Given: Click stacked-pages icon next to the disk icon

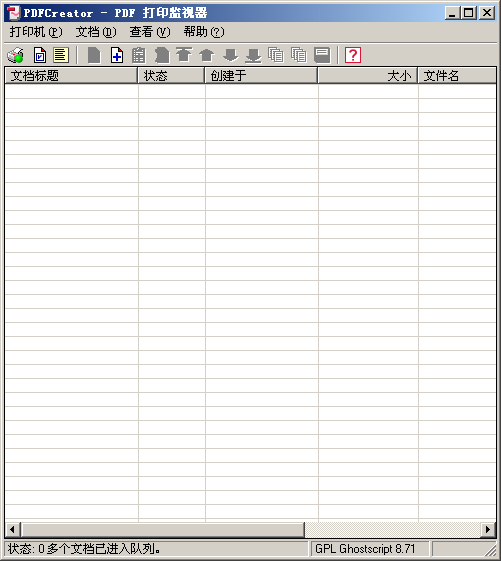Looking at the screenshot, I should (299, 55).
